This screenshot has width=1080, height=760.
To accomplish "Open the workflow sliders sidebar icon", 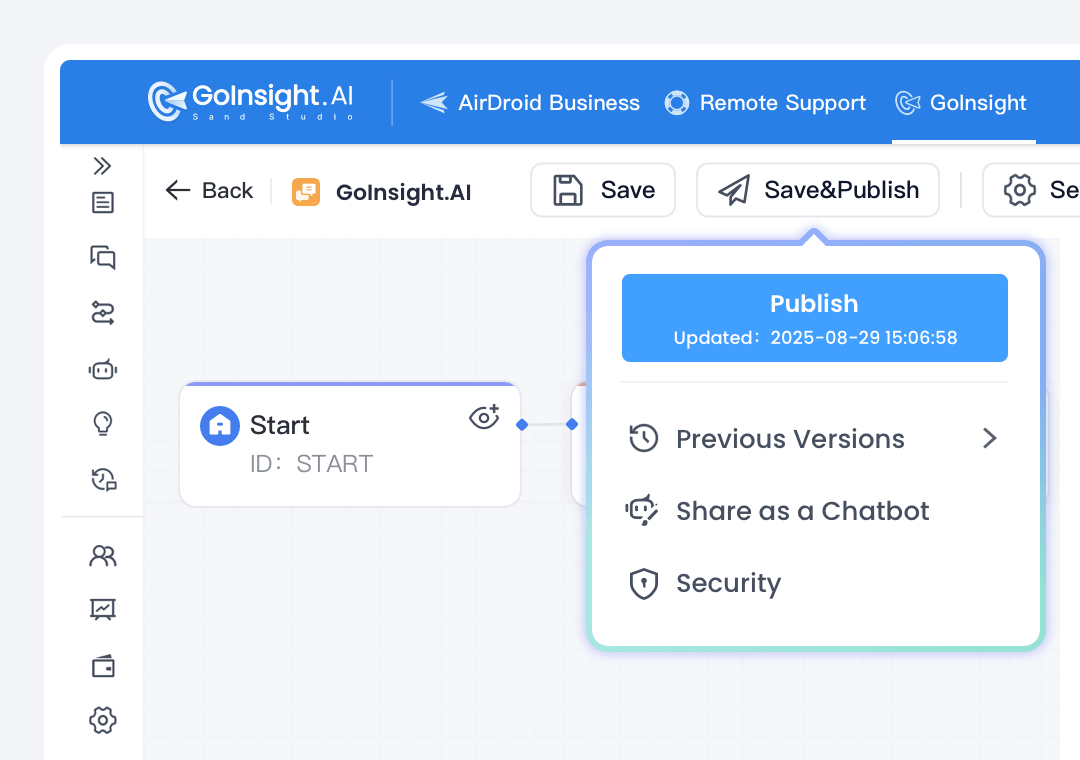I will [102, 314].
